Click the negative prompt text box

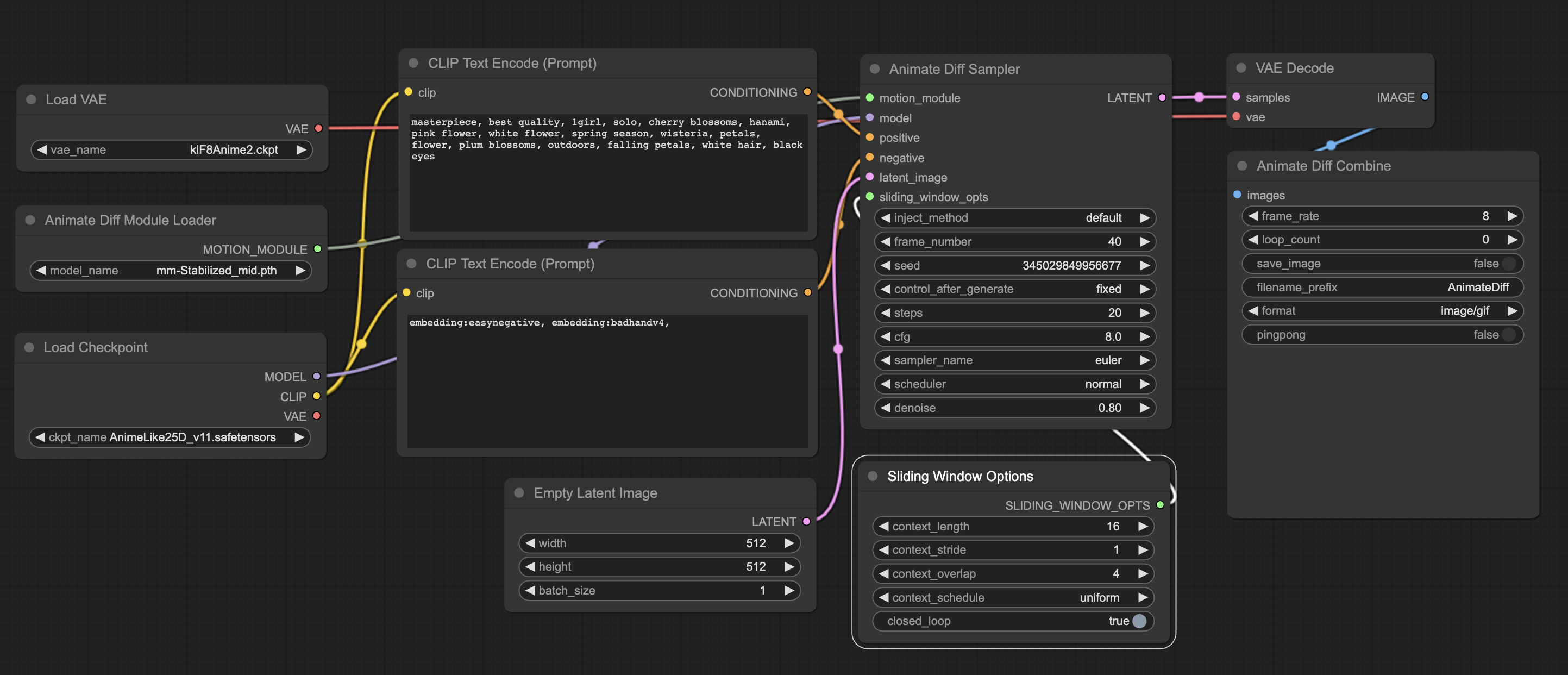coord(607,380)
